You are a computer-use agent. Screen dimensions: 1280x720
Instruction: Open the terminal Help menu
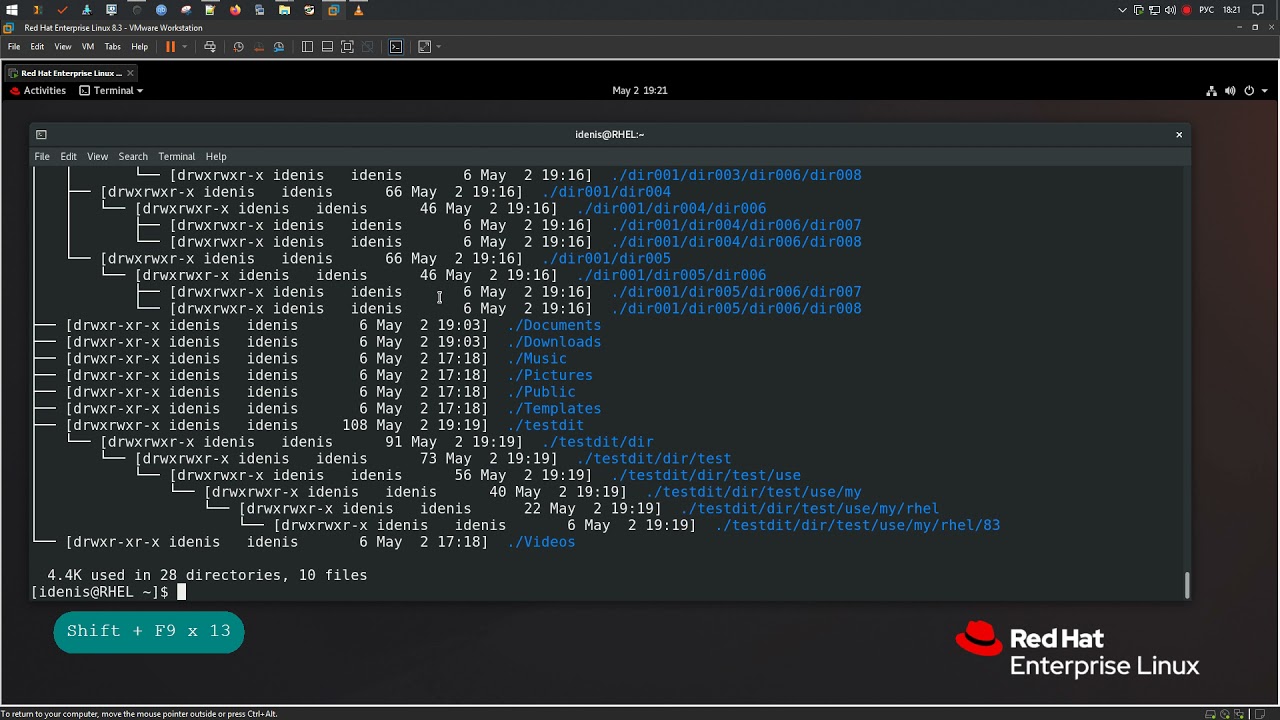point(216,156)
